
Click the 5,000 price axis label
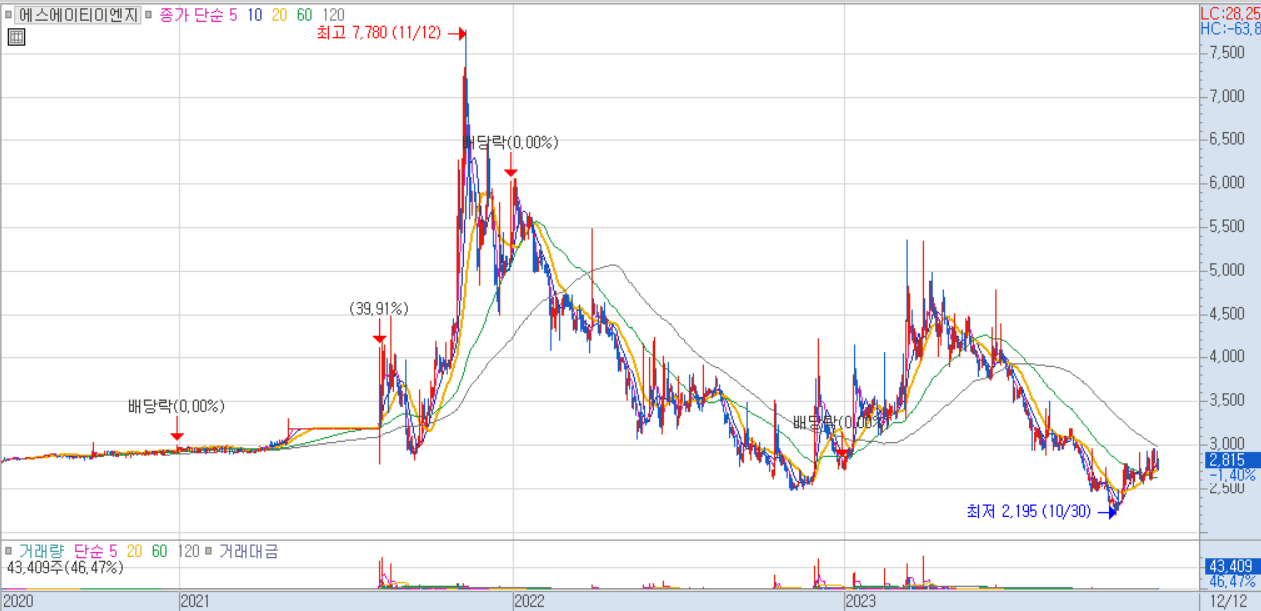[x=1226, y=270]
